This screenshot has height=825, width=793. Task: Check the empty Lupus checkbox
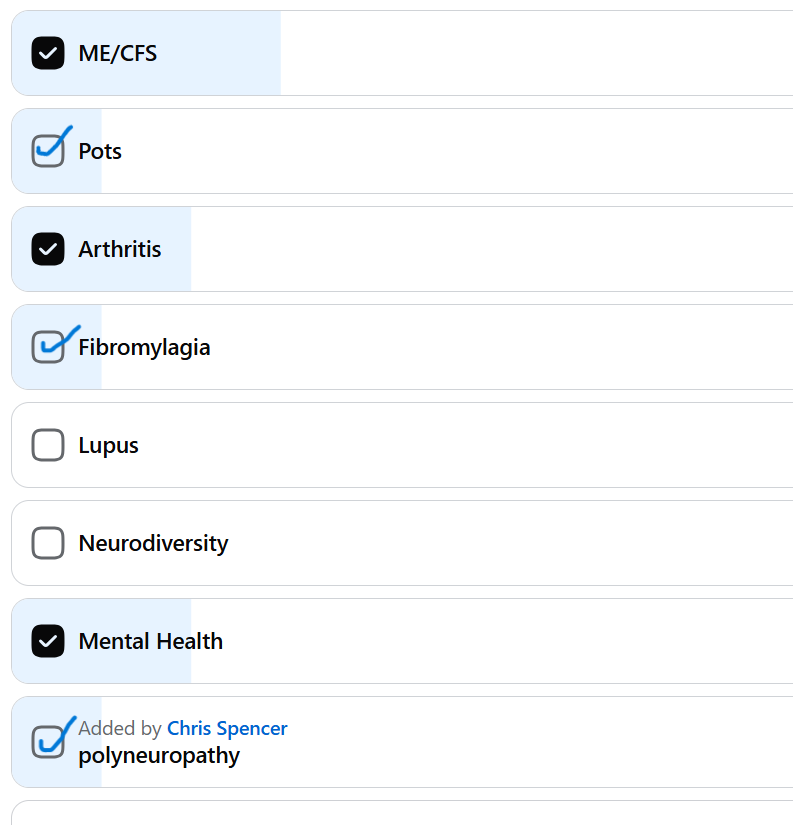pyautogui.click(x=48, y=445)
